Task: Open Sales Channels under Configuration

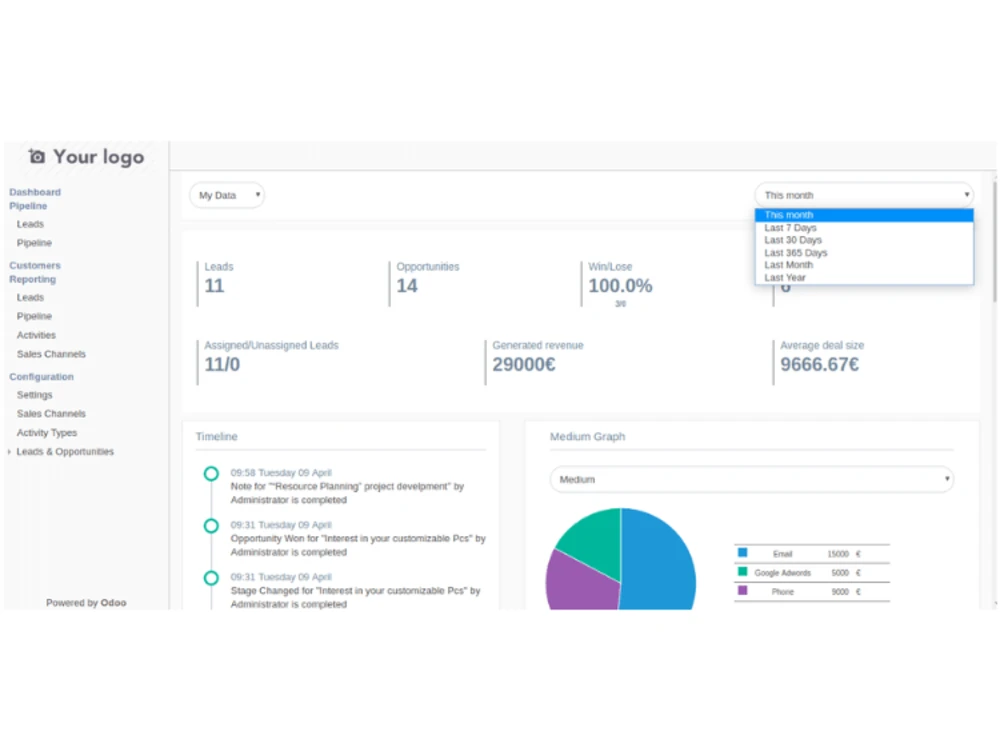Action: [x=51, y=414]
